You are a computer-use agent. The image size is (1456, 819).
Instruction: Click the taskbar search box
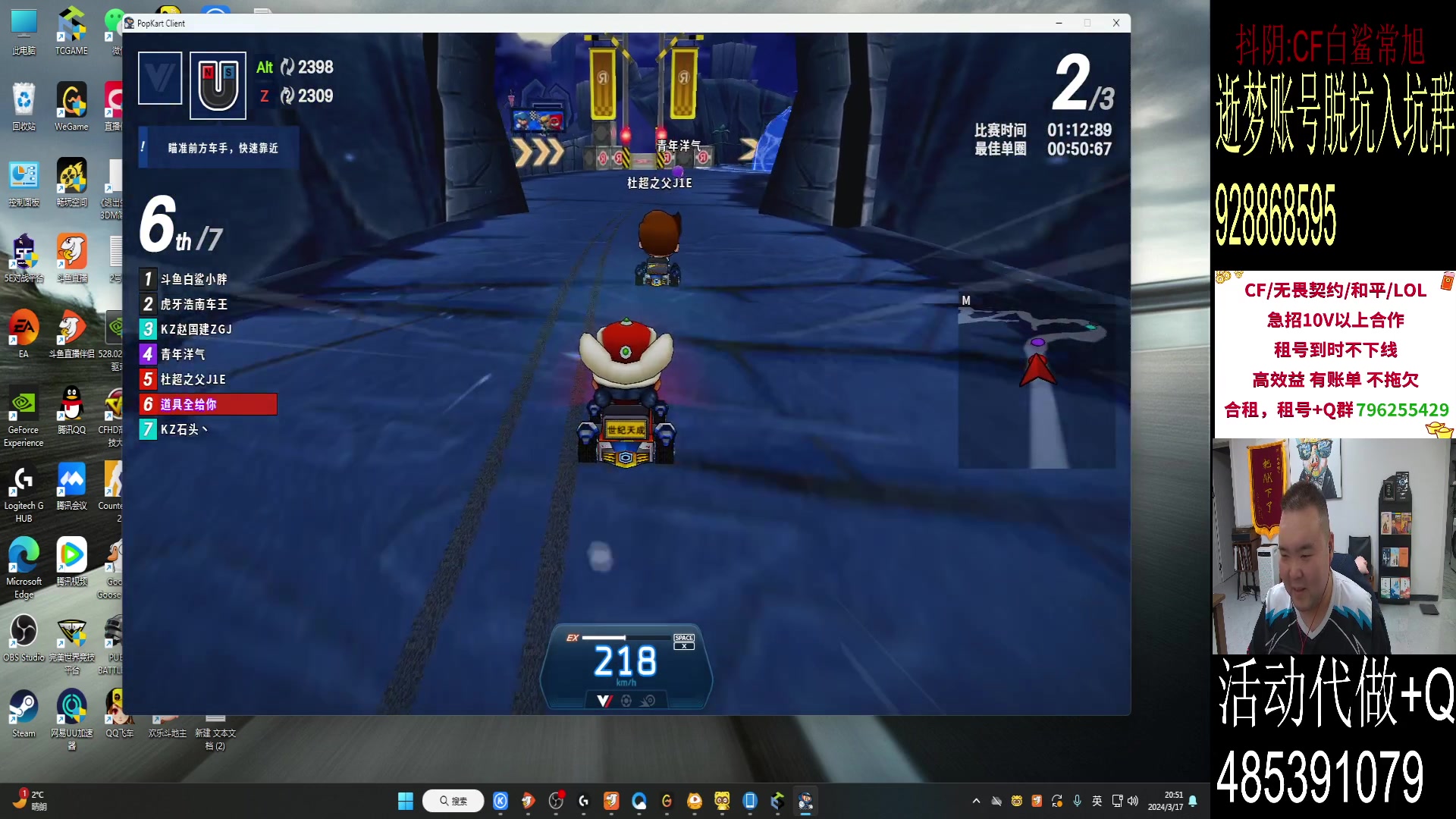click(453, 801)
